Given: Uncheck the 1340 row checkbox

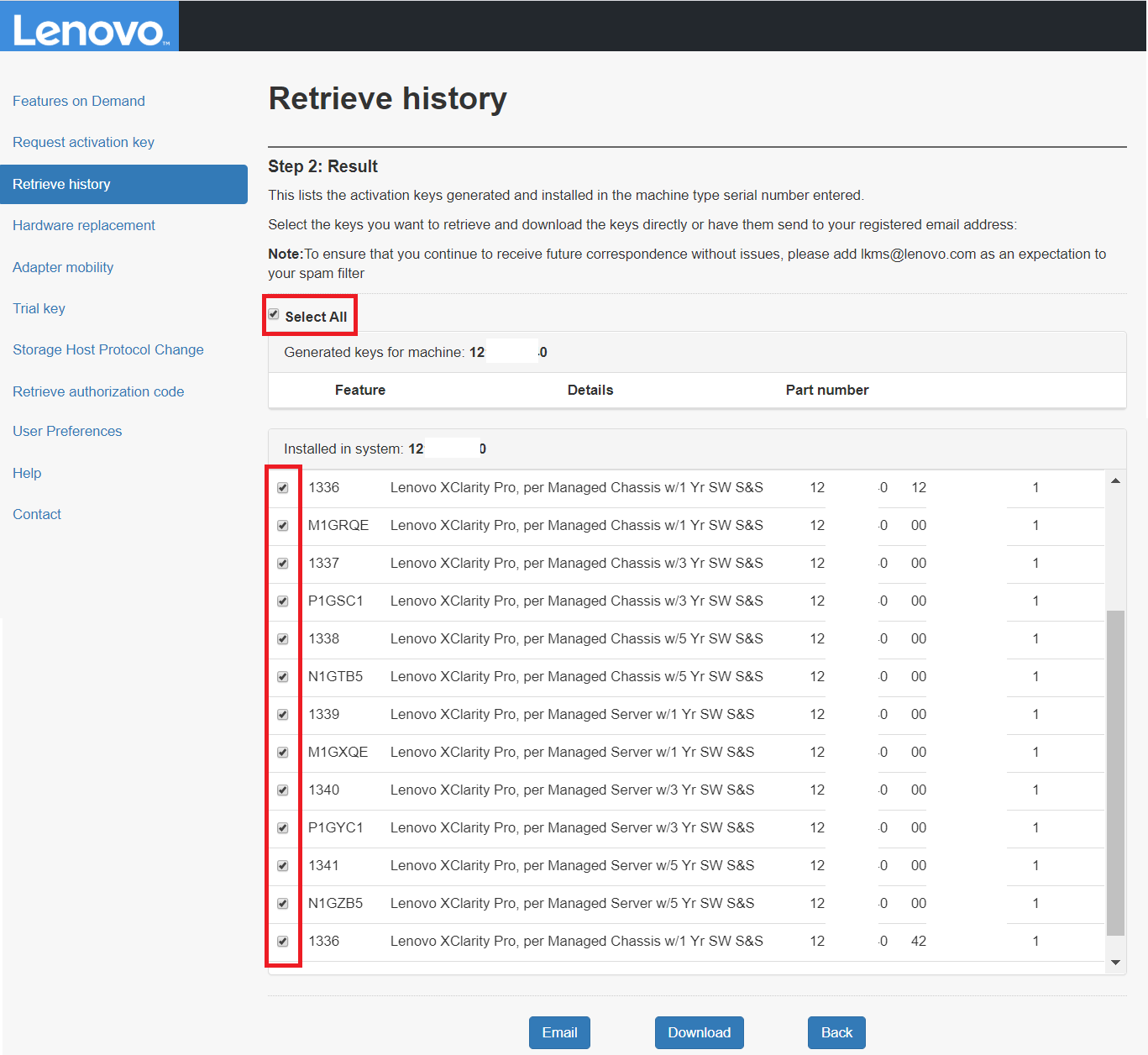Looking at the screenshot, I should point(283,790).
